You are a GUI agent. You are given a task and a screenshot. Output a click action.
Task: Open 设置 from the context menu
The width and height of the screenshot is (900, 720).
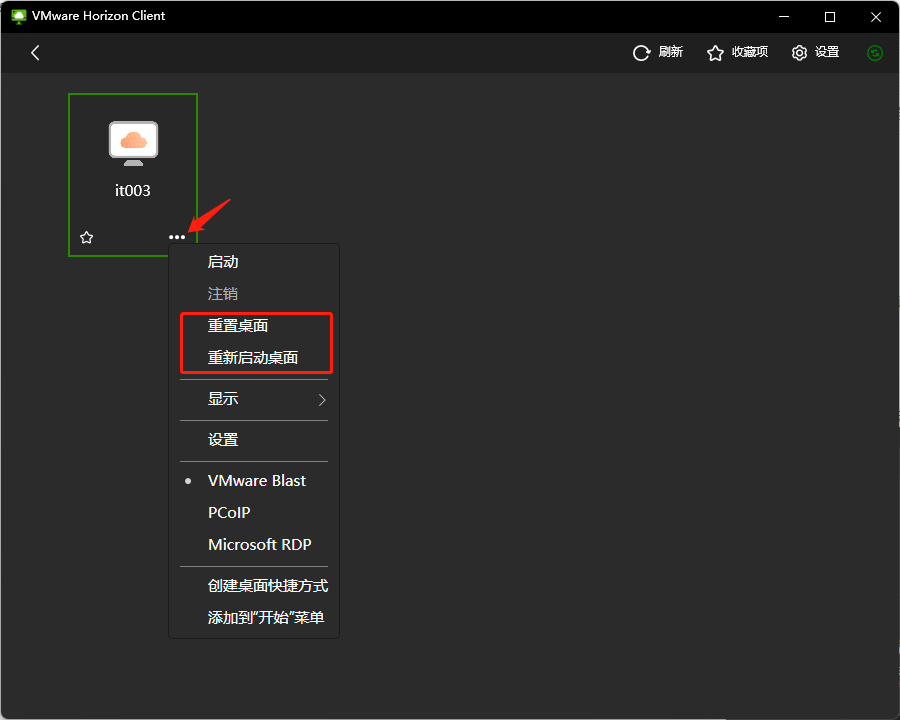(x=222, y=439)
